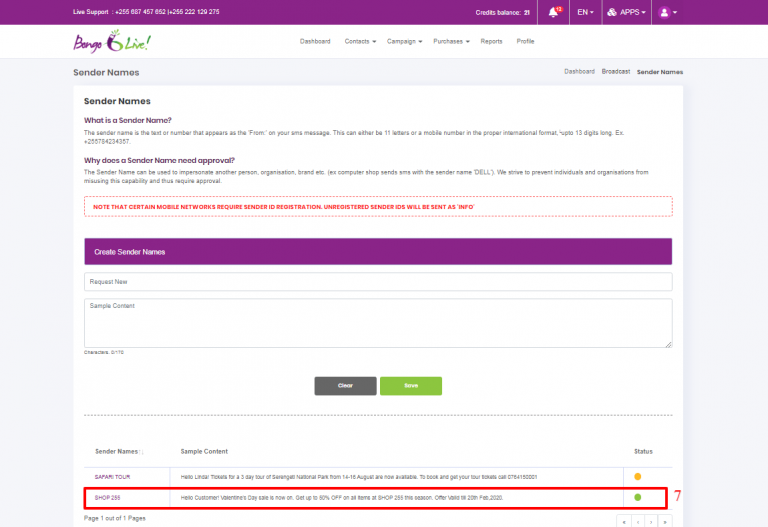The image size is (768, 527).
Task: Open the EN language dropdown
Action: [585, 12]
